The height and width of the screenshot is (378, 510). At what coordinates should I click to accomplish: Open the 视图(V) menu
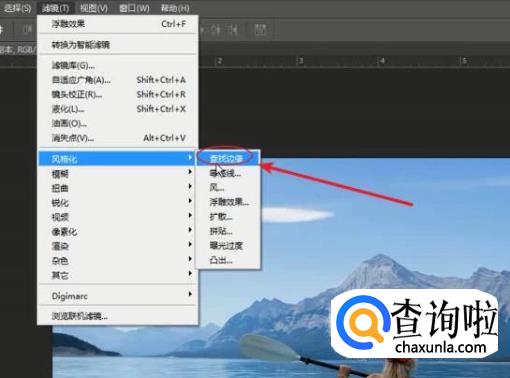point(94,8)
